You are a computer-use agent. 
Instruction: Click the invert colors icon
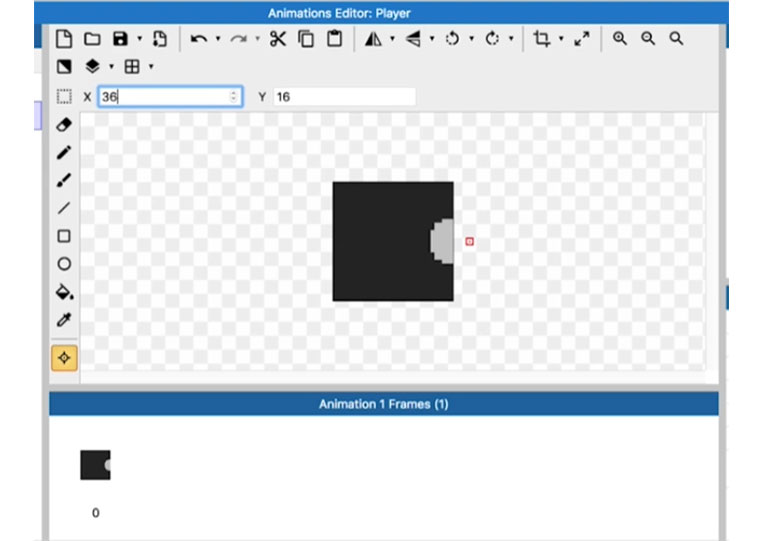[64, 67]
